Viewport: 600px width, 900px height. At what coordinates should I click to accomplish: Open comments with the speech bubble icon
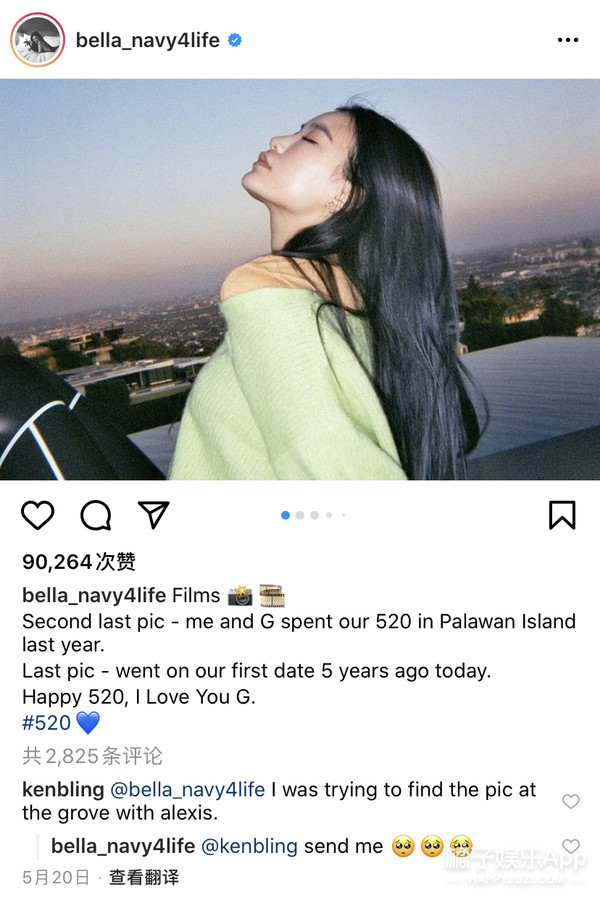coord(96,515)
